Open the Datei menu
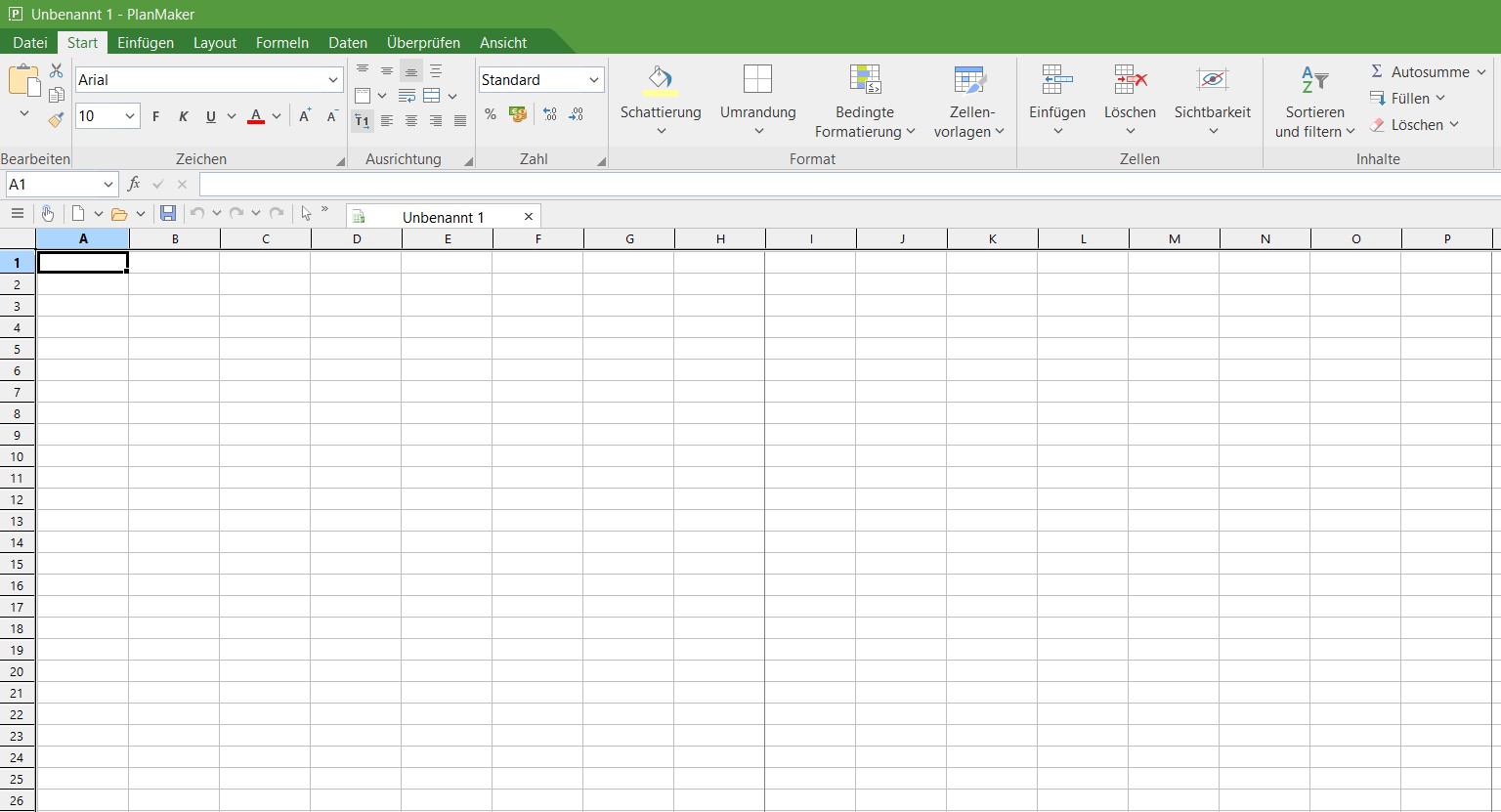 click(x=29, y=43)
